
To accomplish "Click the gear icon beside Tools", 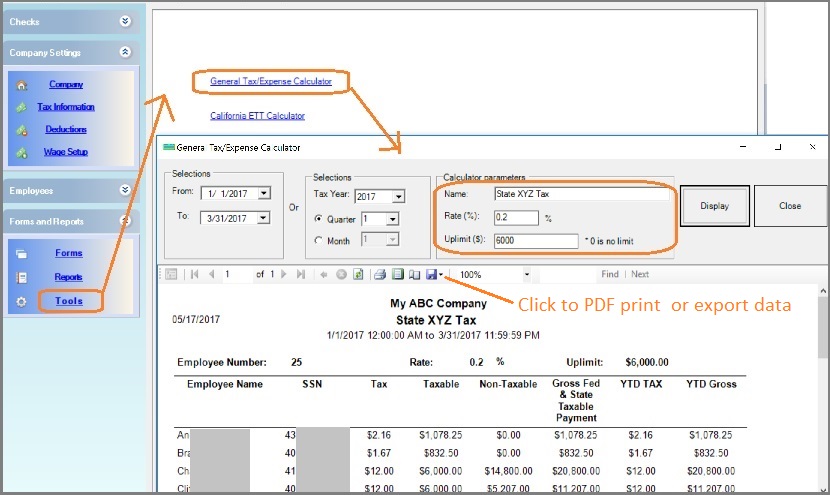I will pos(21,301).
